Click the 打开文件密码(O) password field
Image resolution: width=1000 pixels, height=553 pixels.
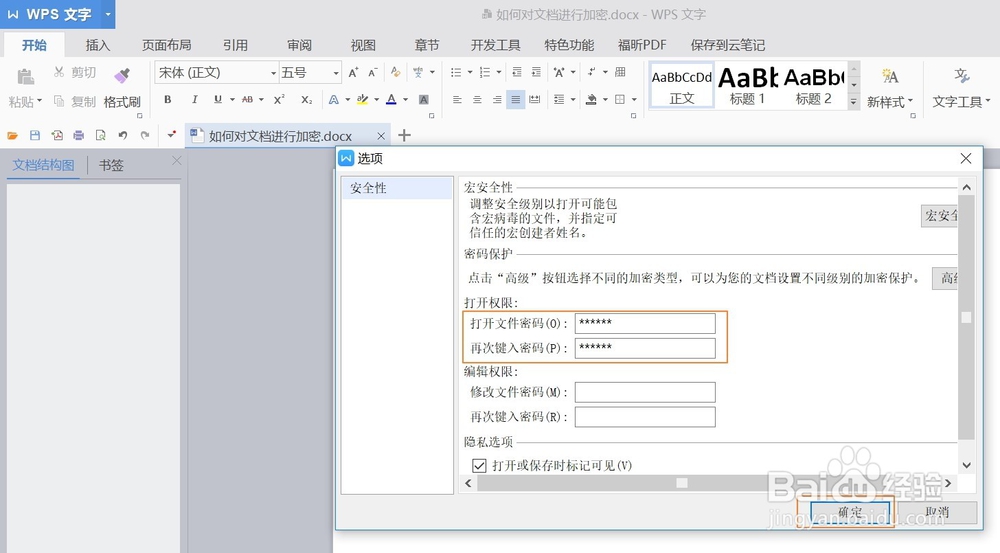click(x=645, y=323)
